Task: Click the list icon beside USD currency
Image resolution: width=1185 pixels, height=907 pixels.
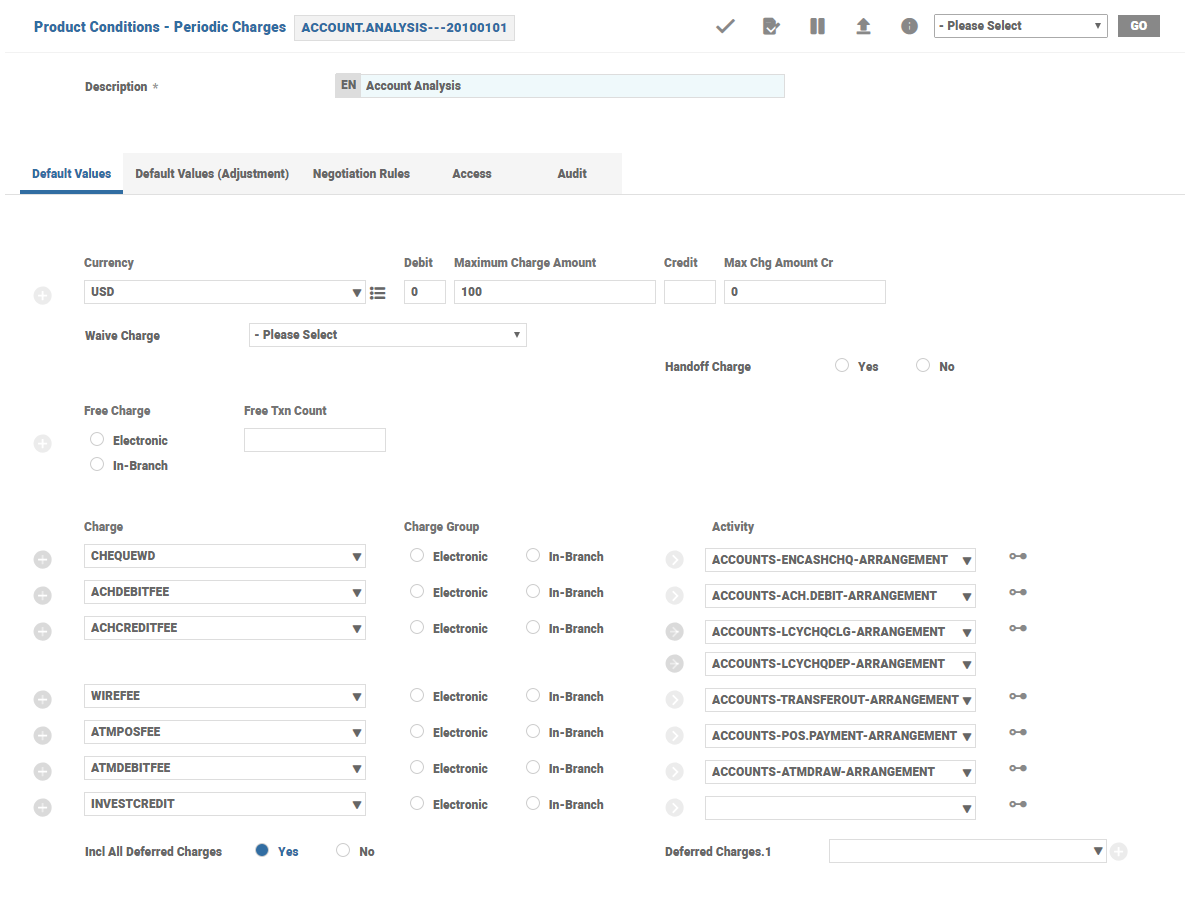Action: (377, 293)
